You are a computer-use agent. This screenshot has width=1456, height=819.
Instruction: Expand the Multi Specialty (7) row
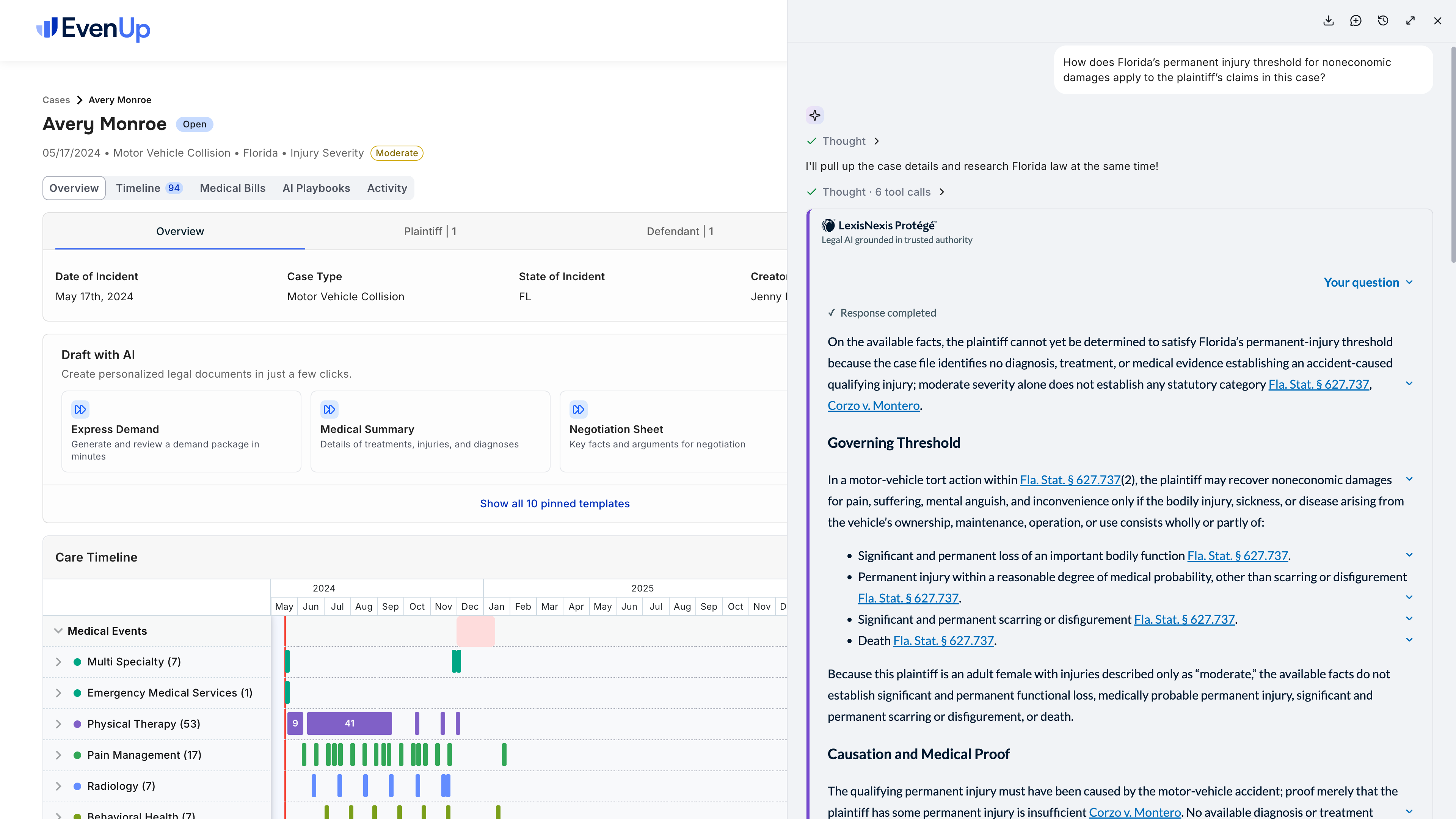point(58,662)
